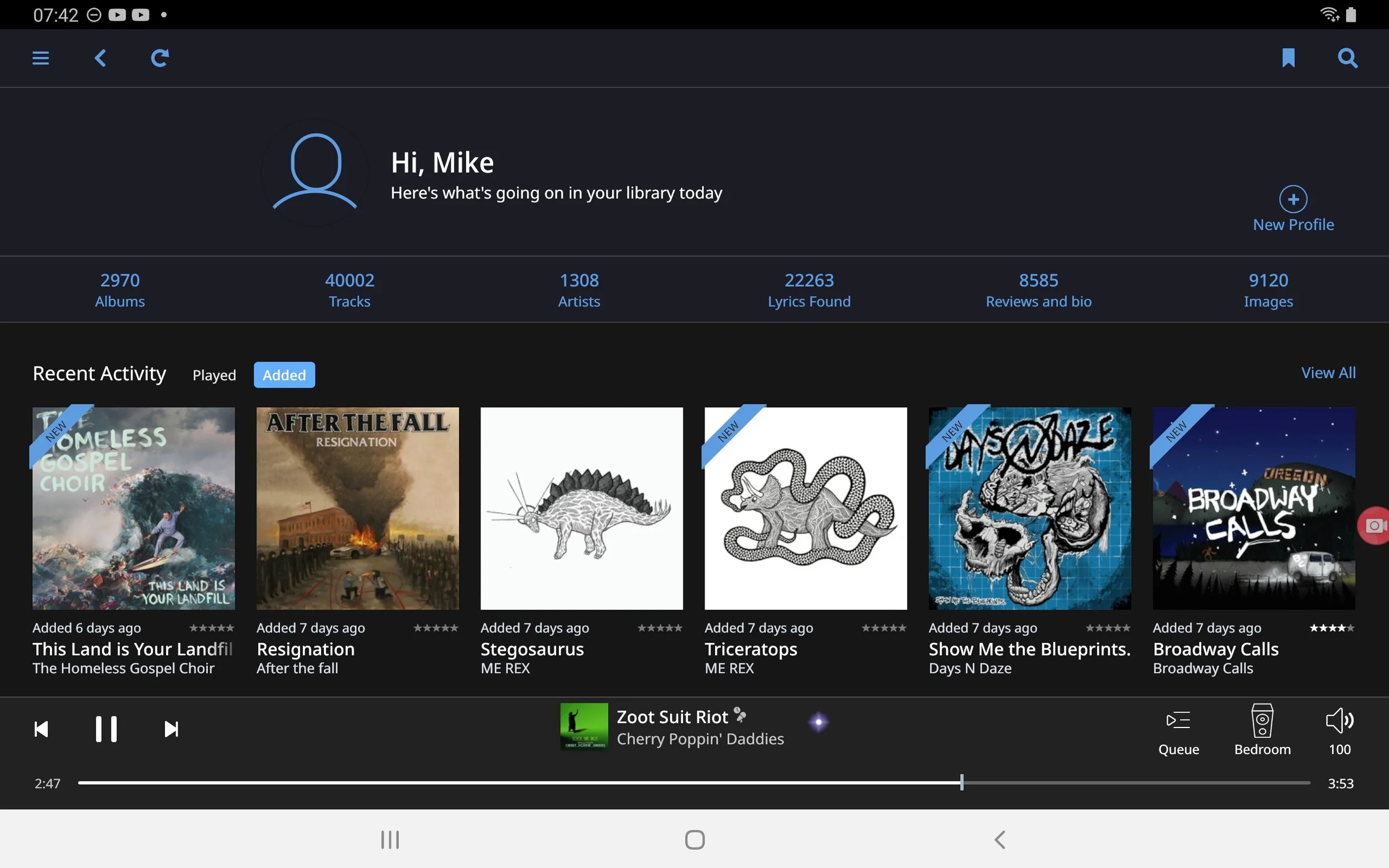Tap the Android system back button
This screenshot has height=868, width=1389.
[1000, 840]
